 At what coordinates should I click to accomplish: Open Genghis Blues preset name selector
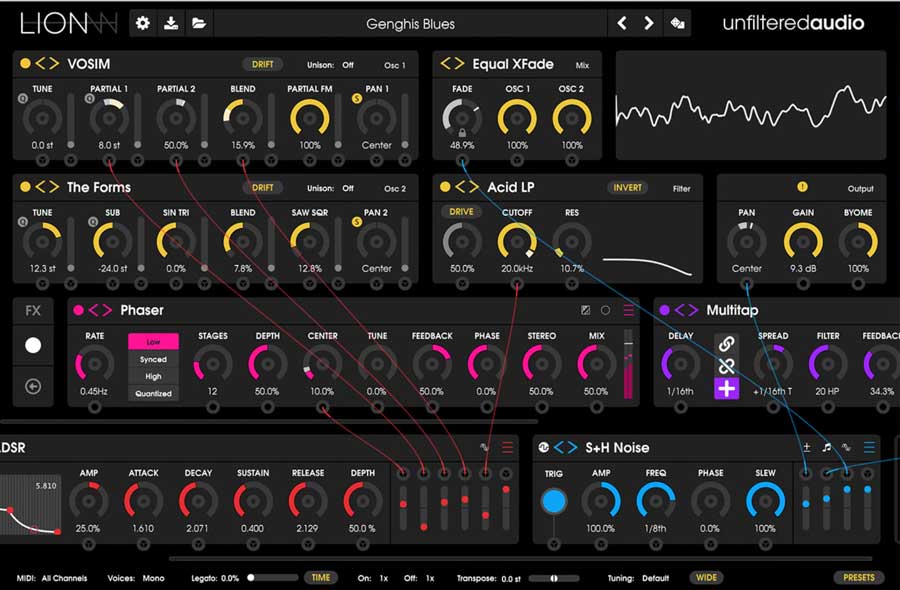click(410, 24)
